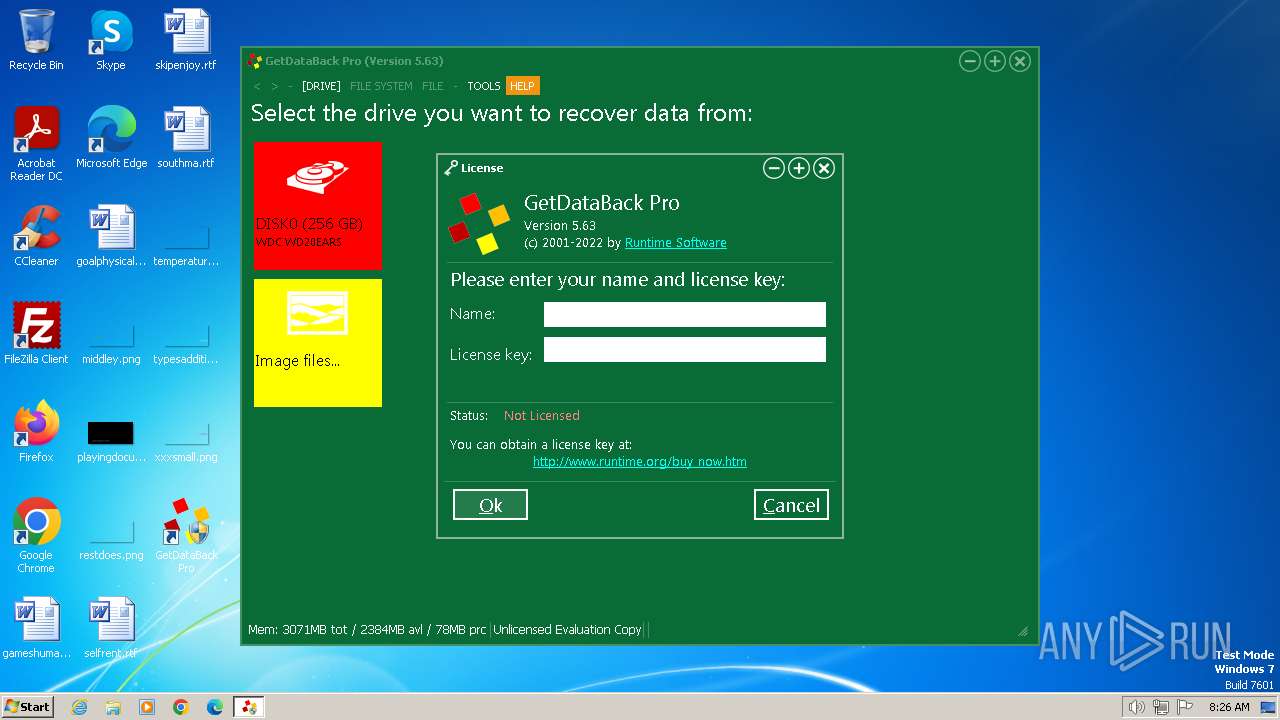The image size is (1280, 720).
Task: Select the CCleaner desktop shortcut
Action: click(x=36, y=237)
